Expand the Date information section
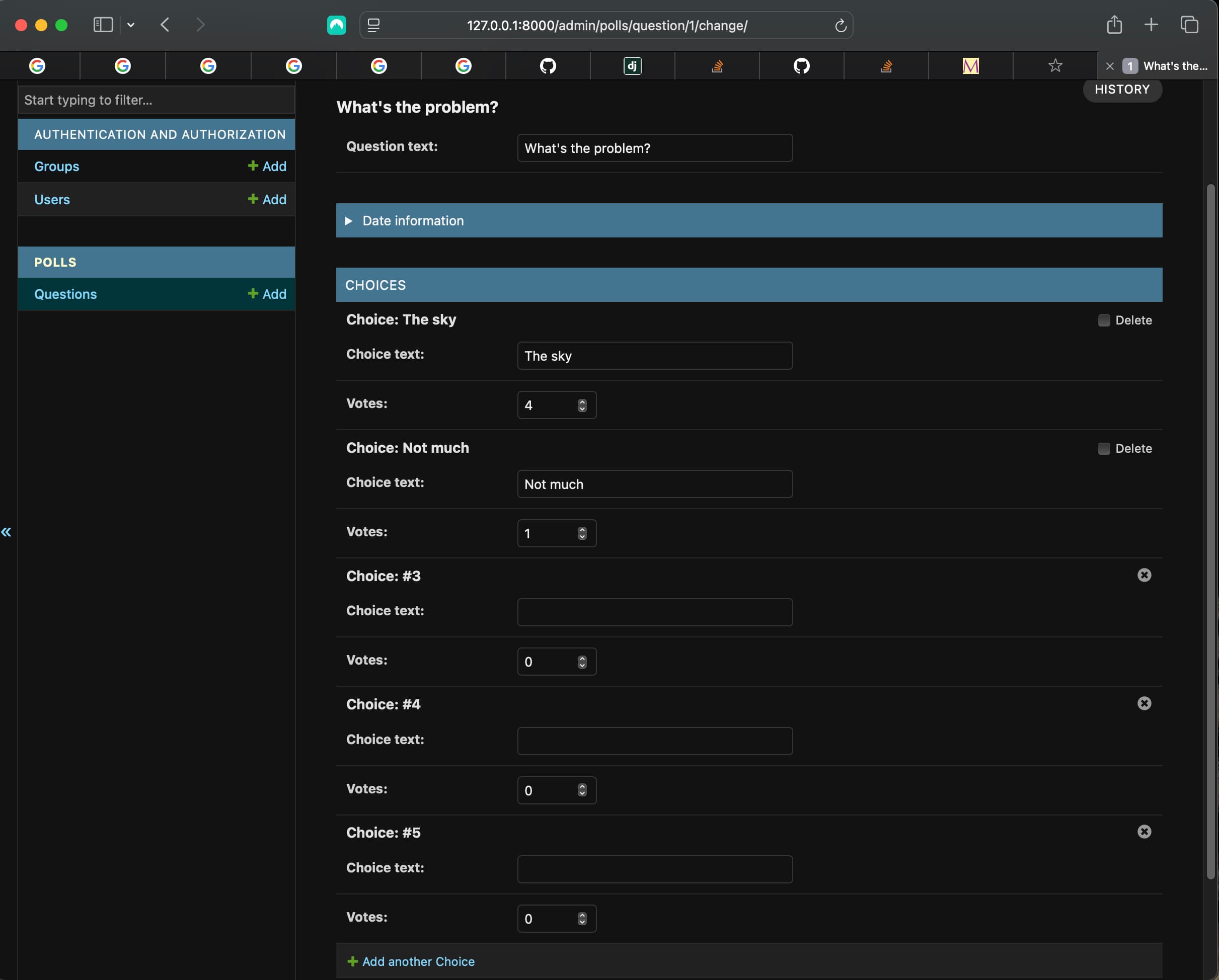The width and height of the screenshot is (1219, 980). [x=748, y=220]
